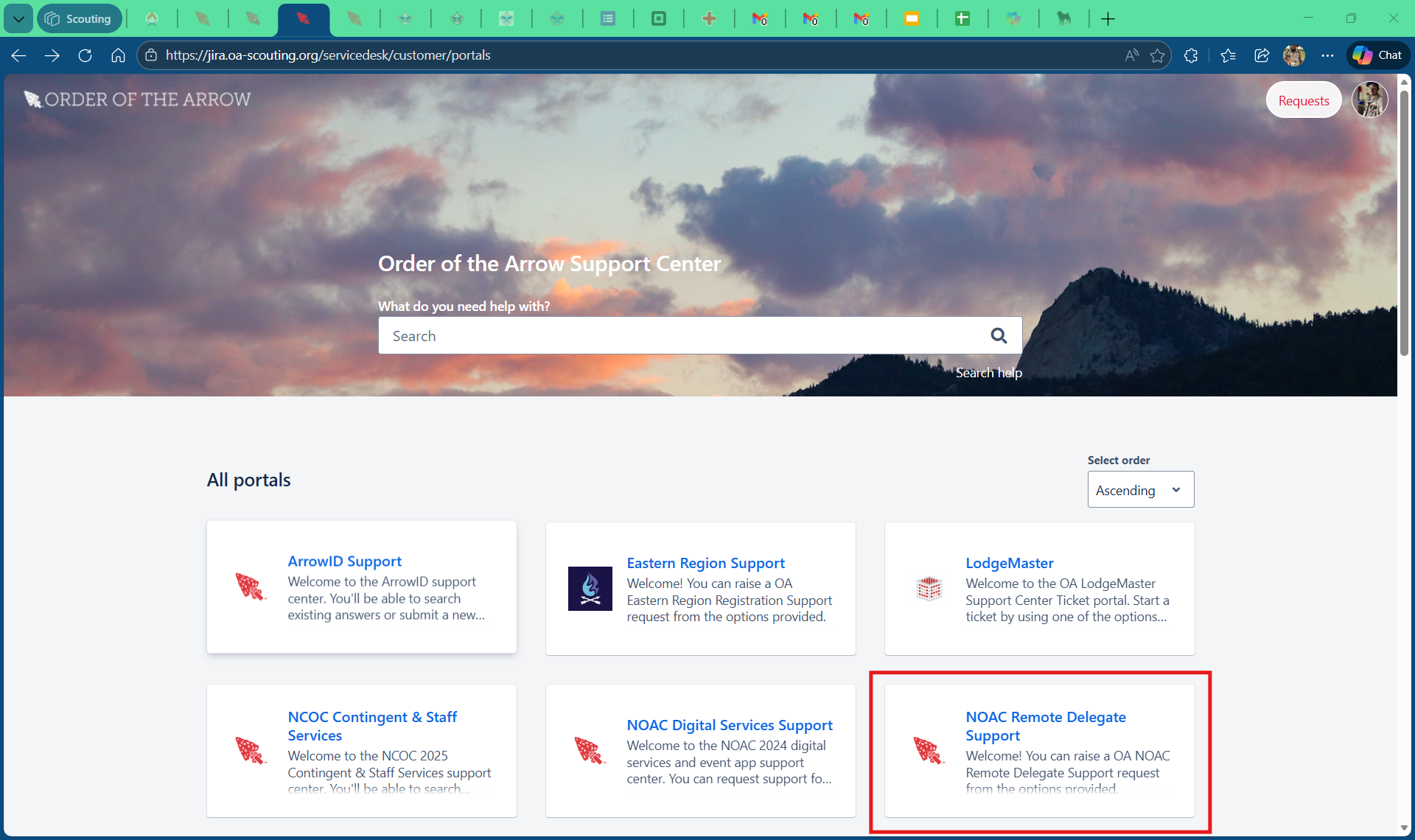Screen dimensions: 1415x840
Task: Click the Requests button
Action: [1303, 100]
